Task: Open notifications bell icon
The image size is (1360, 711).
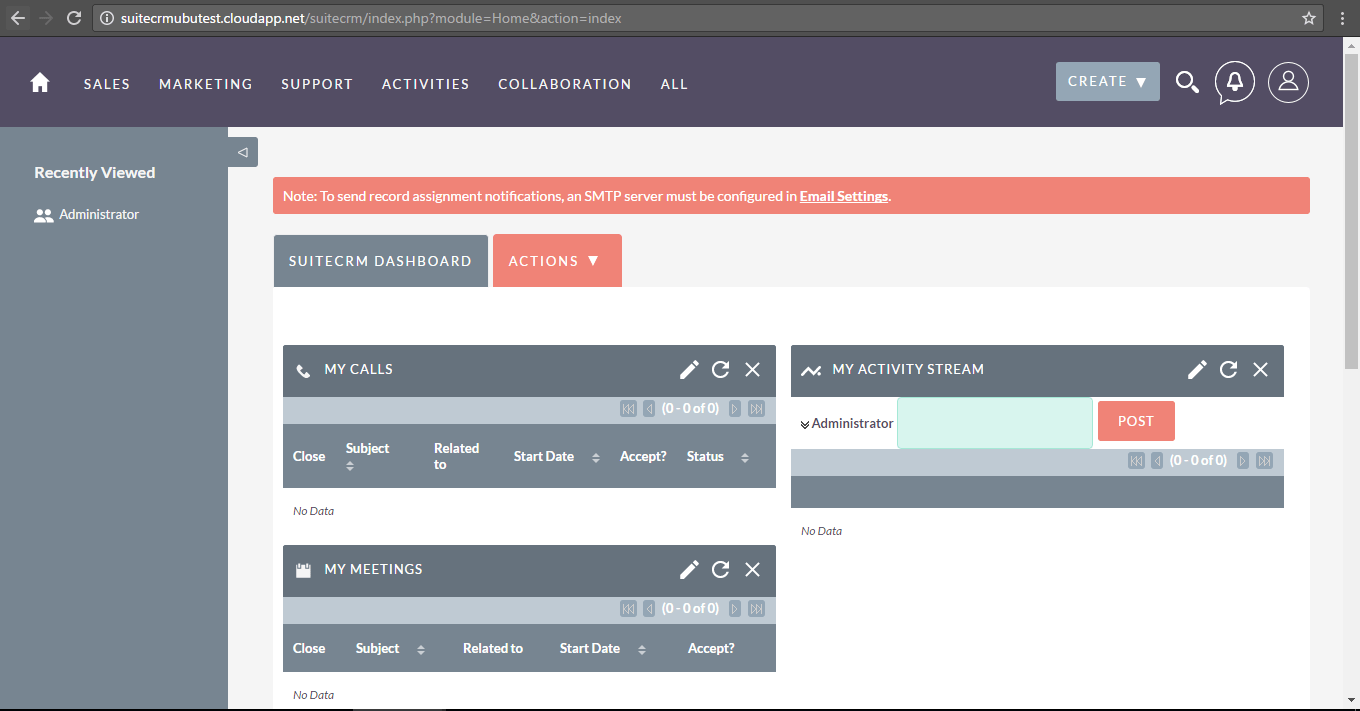Action: tap(1235, 82)
